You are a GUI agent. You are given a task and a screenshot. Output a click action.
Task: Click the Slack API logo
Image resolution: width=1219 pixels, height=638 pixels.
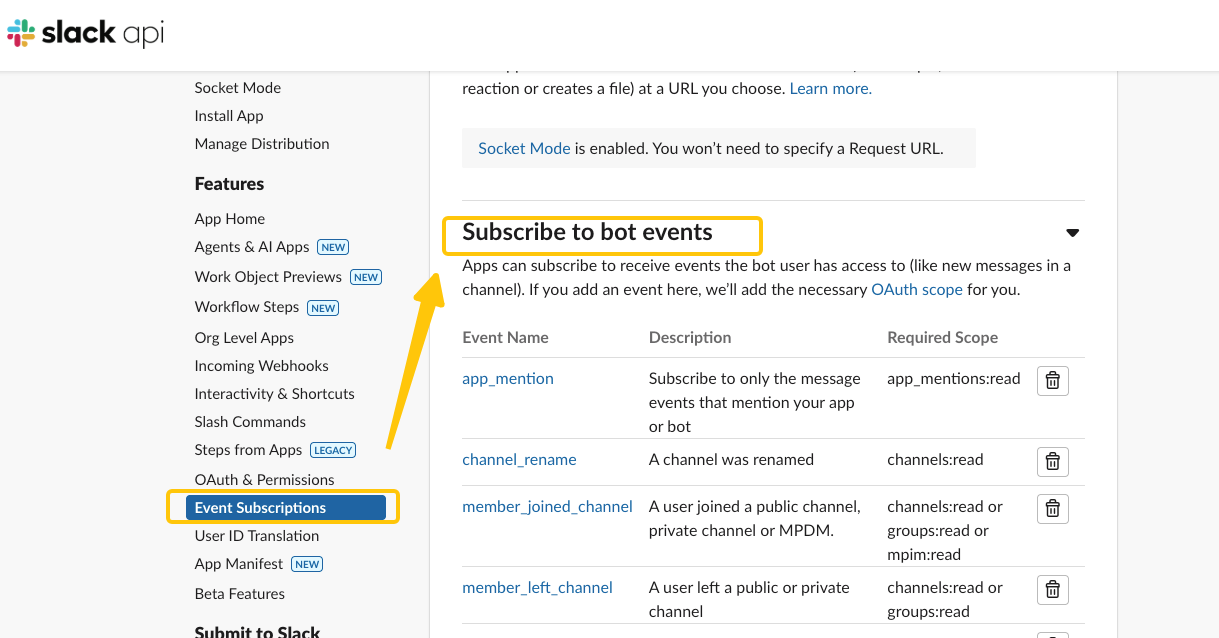click(x=85, y=34)
